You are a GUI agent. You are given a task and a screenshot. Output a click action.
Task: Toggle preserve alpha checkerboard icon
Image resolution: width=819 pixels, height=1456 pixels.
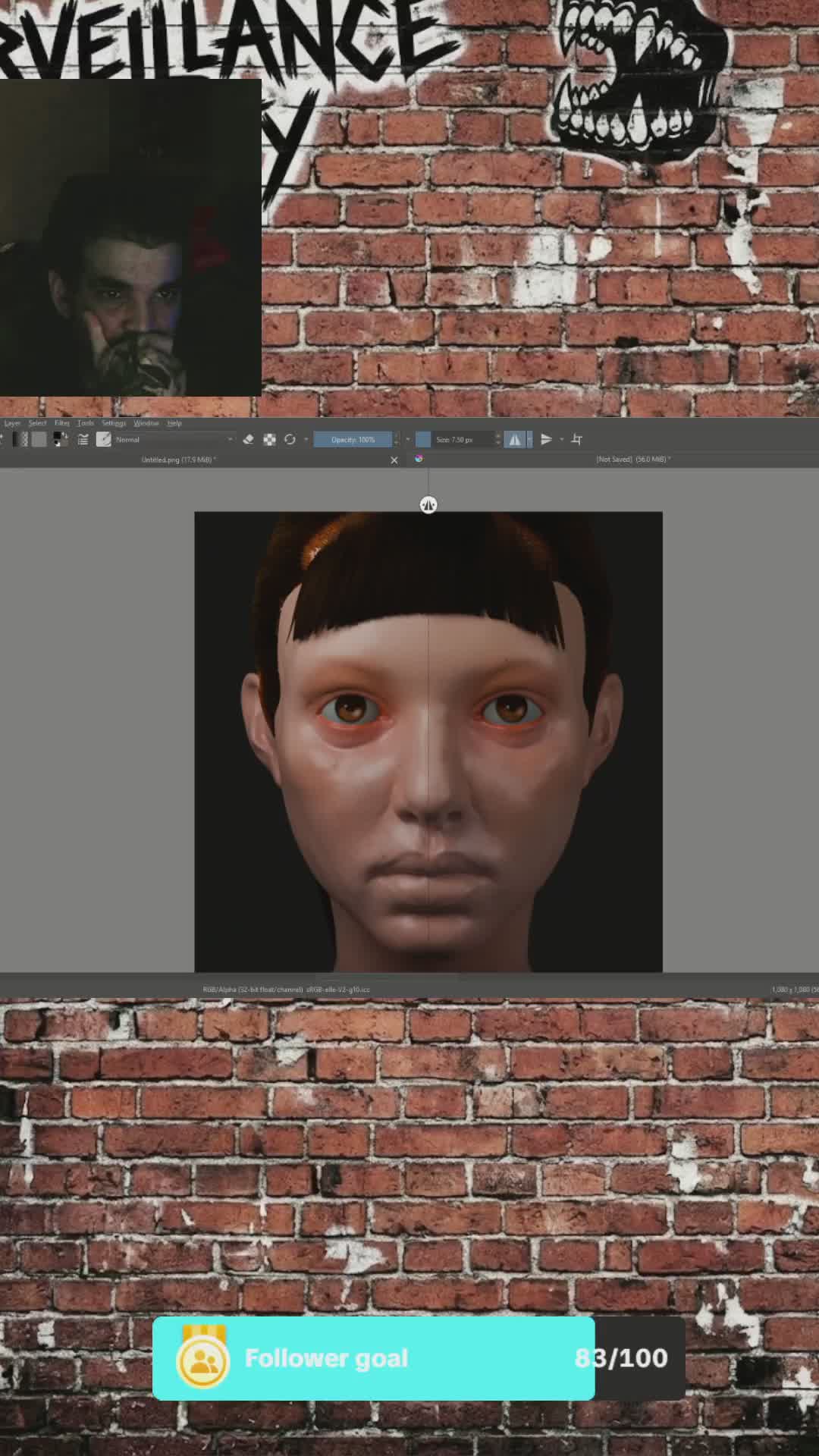point(269,439)
